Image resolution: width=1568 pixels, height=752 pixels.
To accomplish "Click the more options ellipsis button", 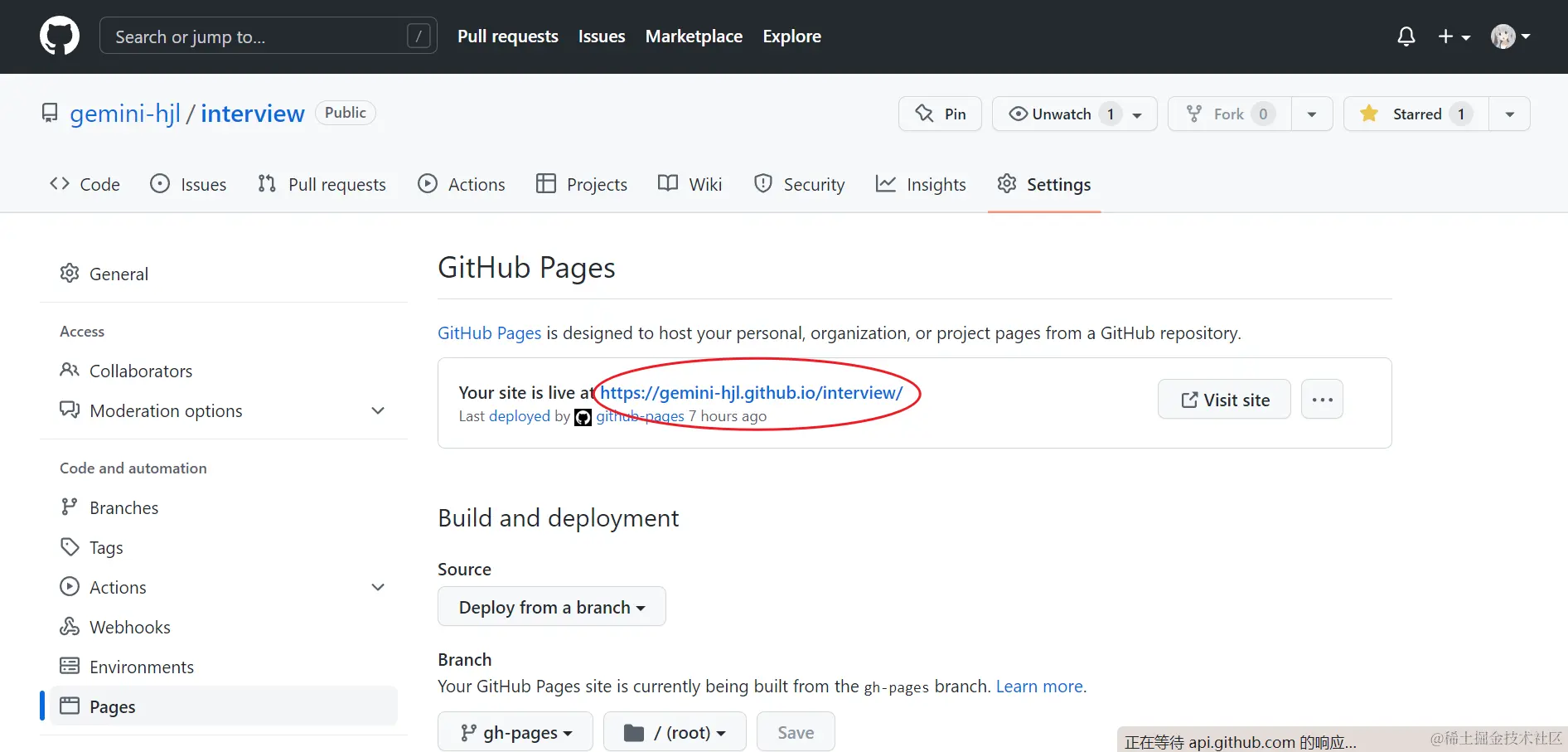I will coord(1322,400).
